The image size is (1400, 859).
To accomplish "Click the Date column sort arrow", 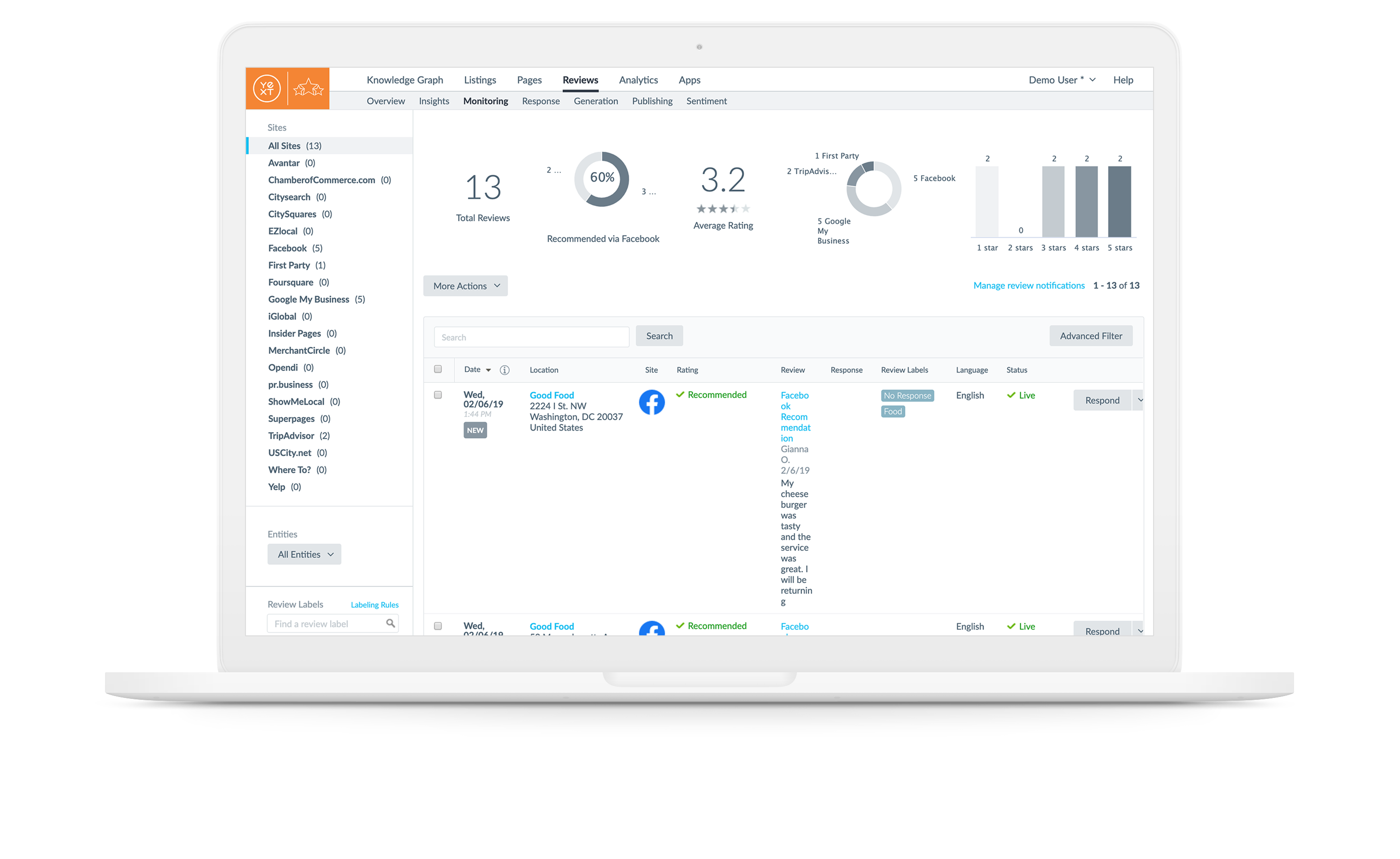I will click(x=488, y=370).
